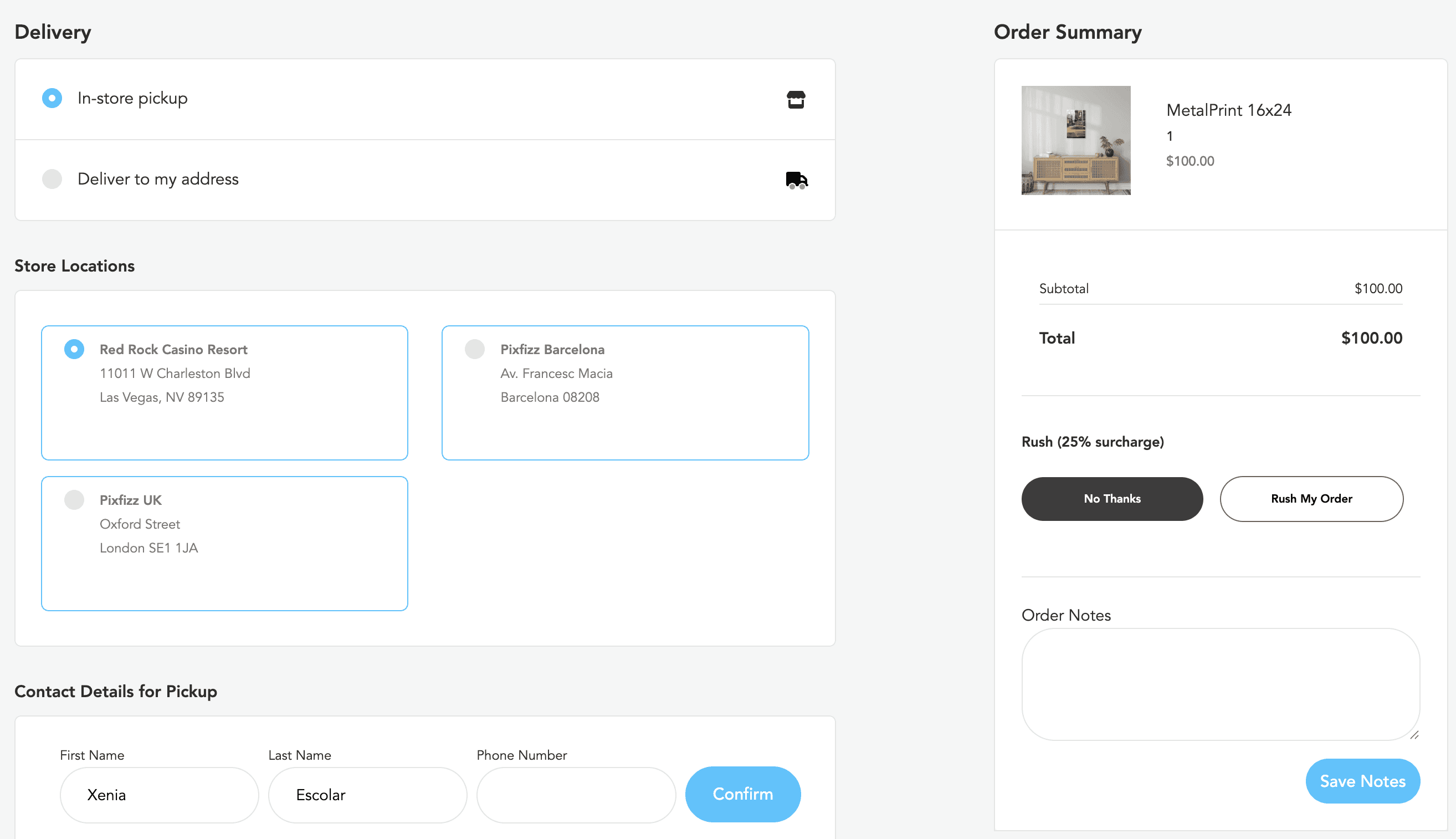Click the Pixfizz UK store name
Image resolution: width=1456 pixels, height=839 pixels.
point(131,500)
